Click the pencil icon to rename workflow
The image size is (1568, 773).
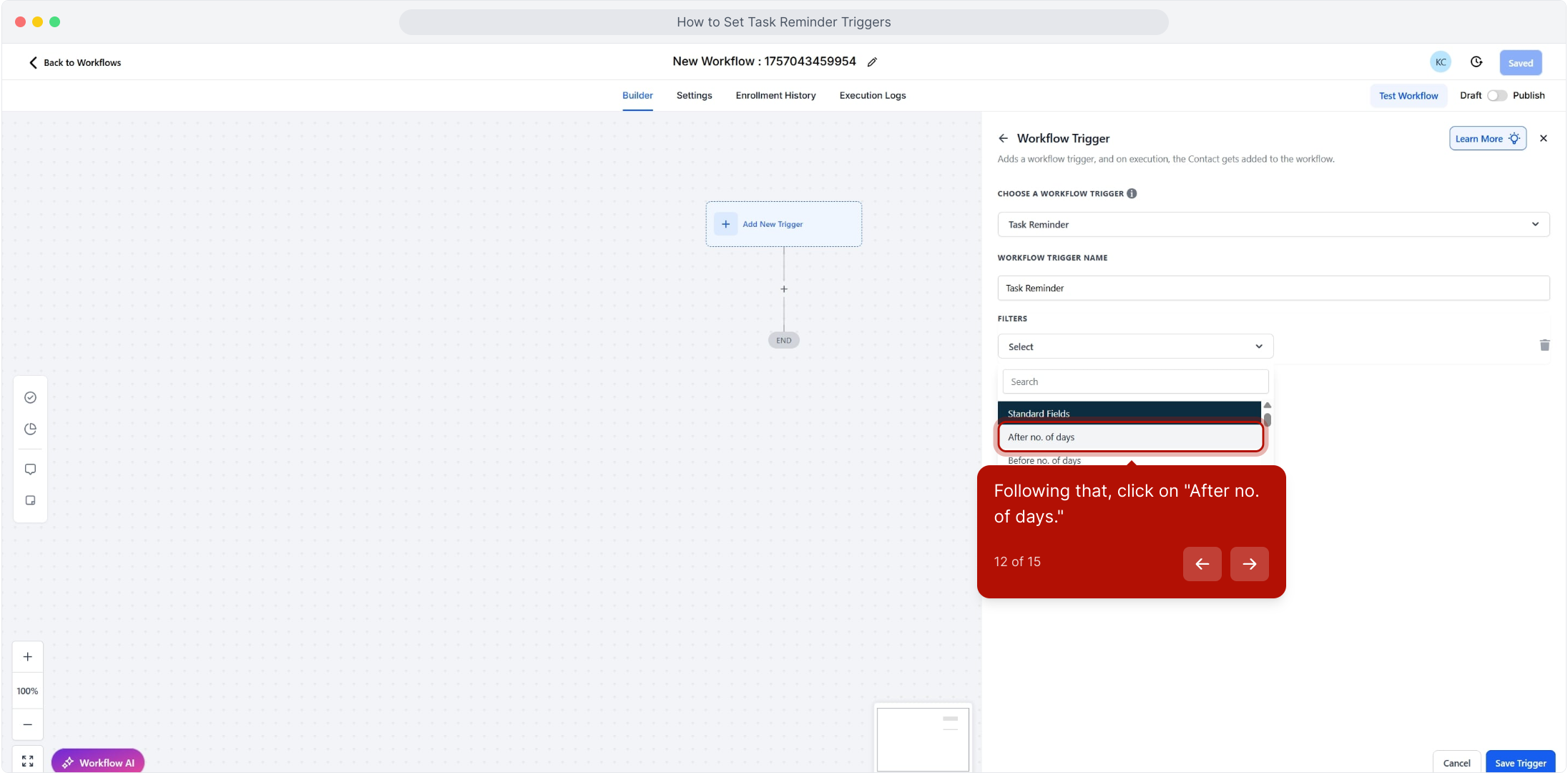tap(872, 62)
